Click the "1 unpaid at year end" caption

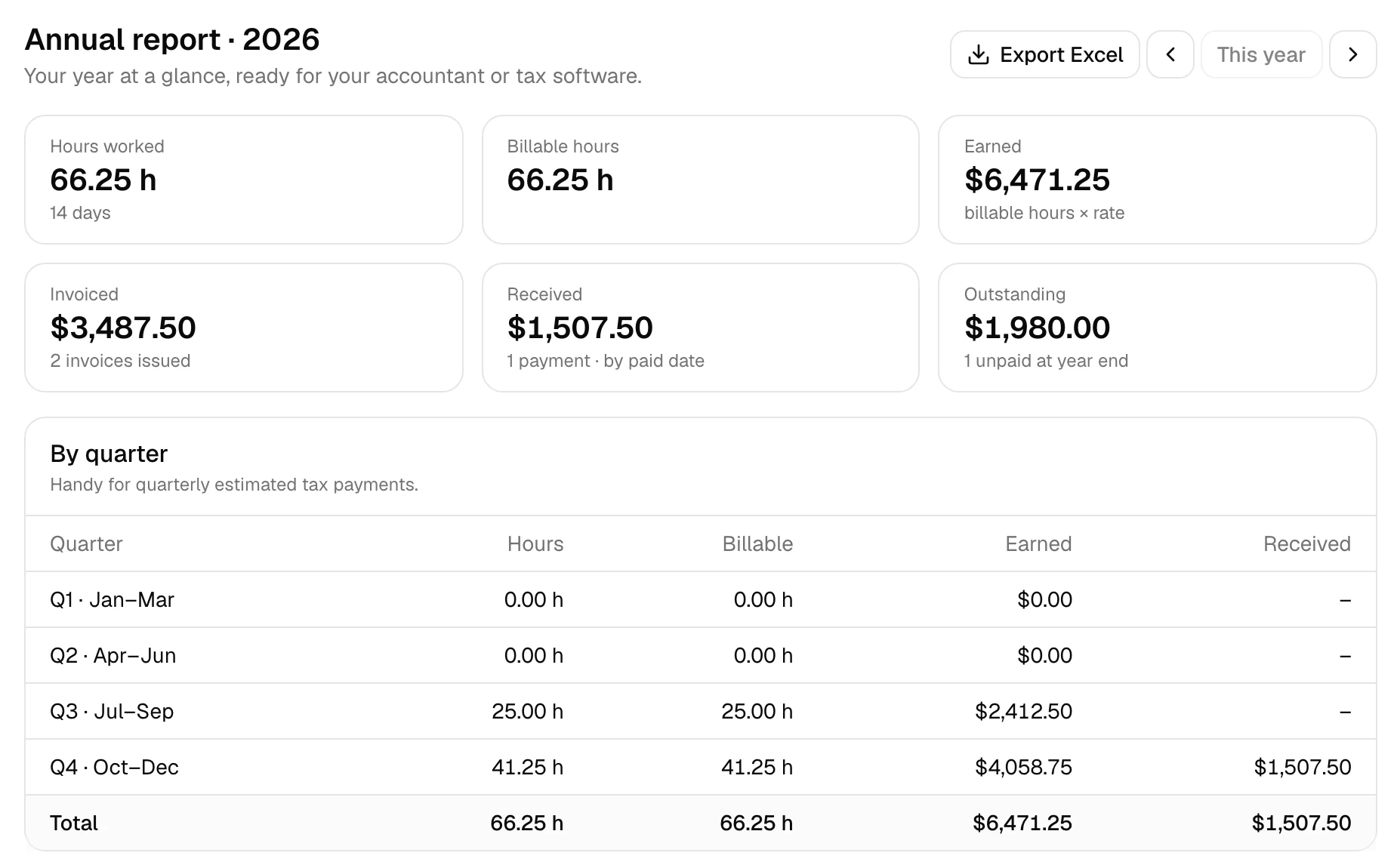1046,361
